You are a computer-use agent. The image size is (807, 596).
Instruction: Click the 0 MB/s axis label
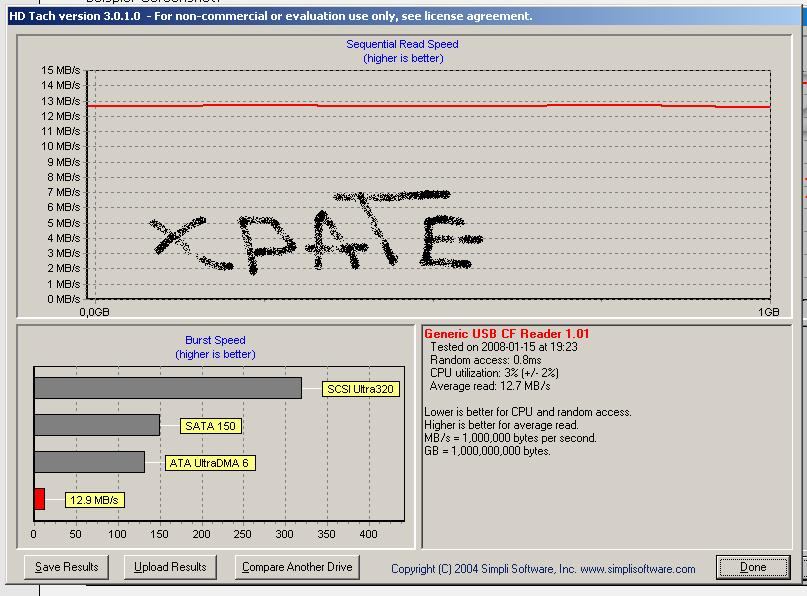pos(64,299)
